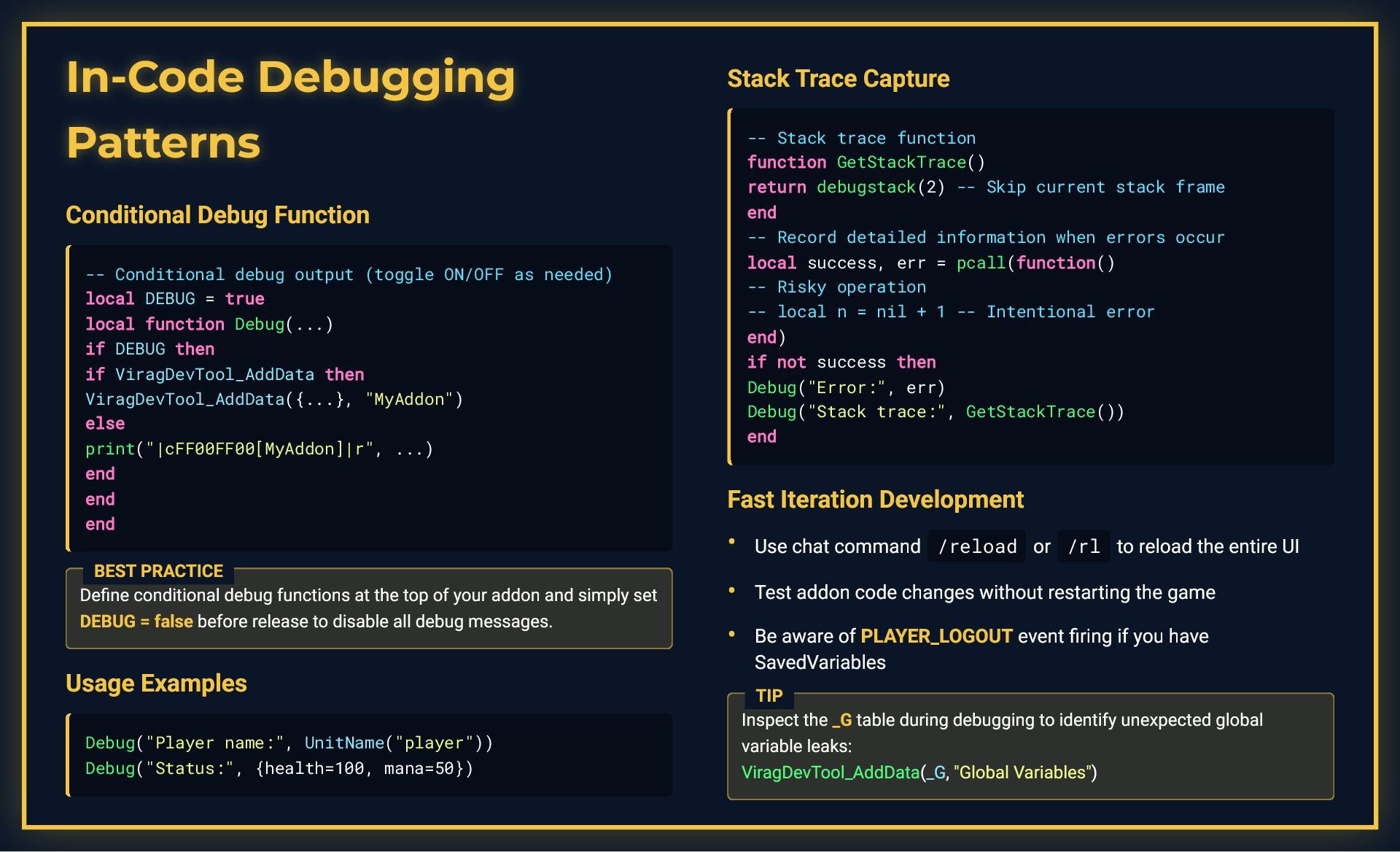1400x852 pixels.
Task: Click highlighted DEBUG = false text
Action: 136,621
